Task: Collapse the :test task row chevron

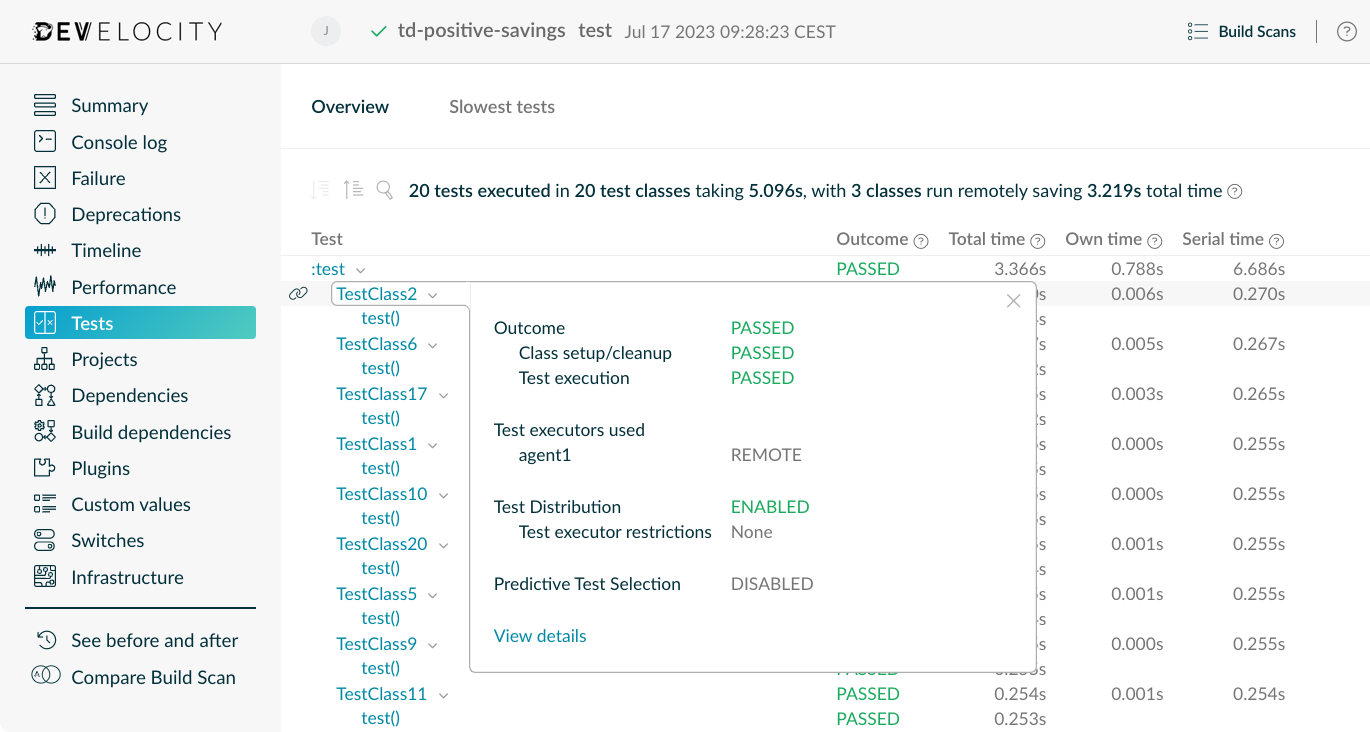Action: click(x=361, y=270)
